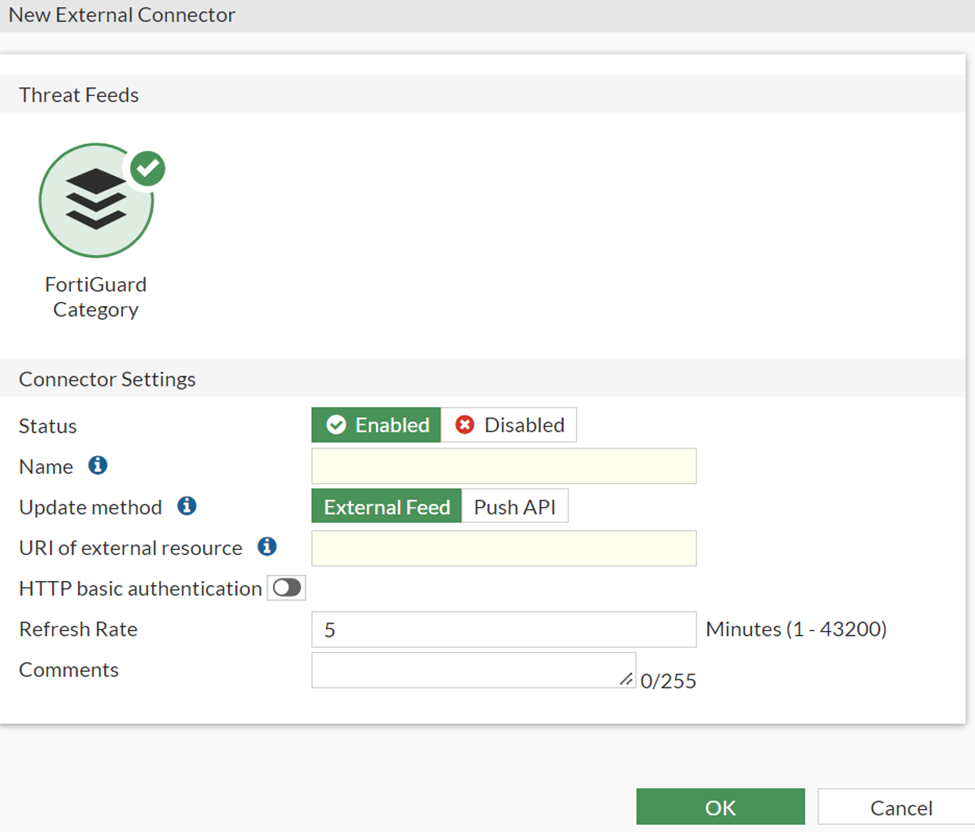The width and height of the screenshot is (975, 832).
Task: Click the 0/255 character counter
Action: click(x=668, y=680)
